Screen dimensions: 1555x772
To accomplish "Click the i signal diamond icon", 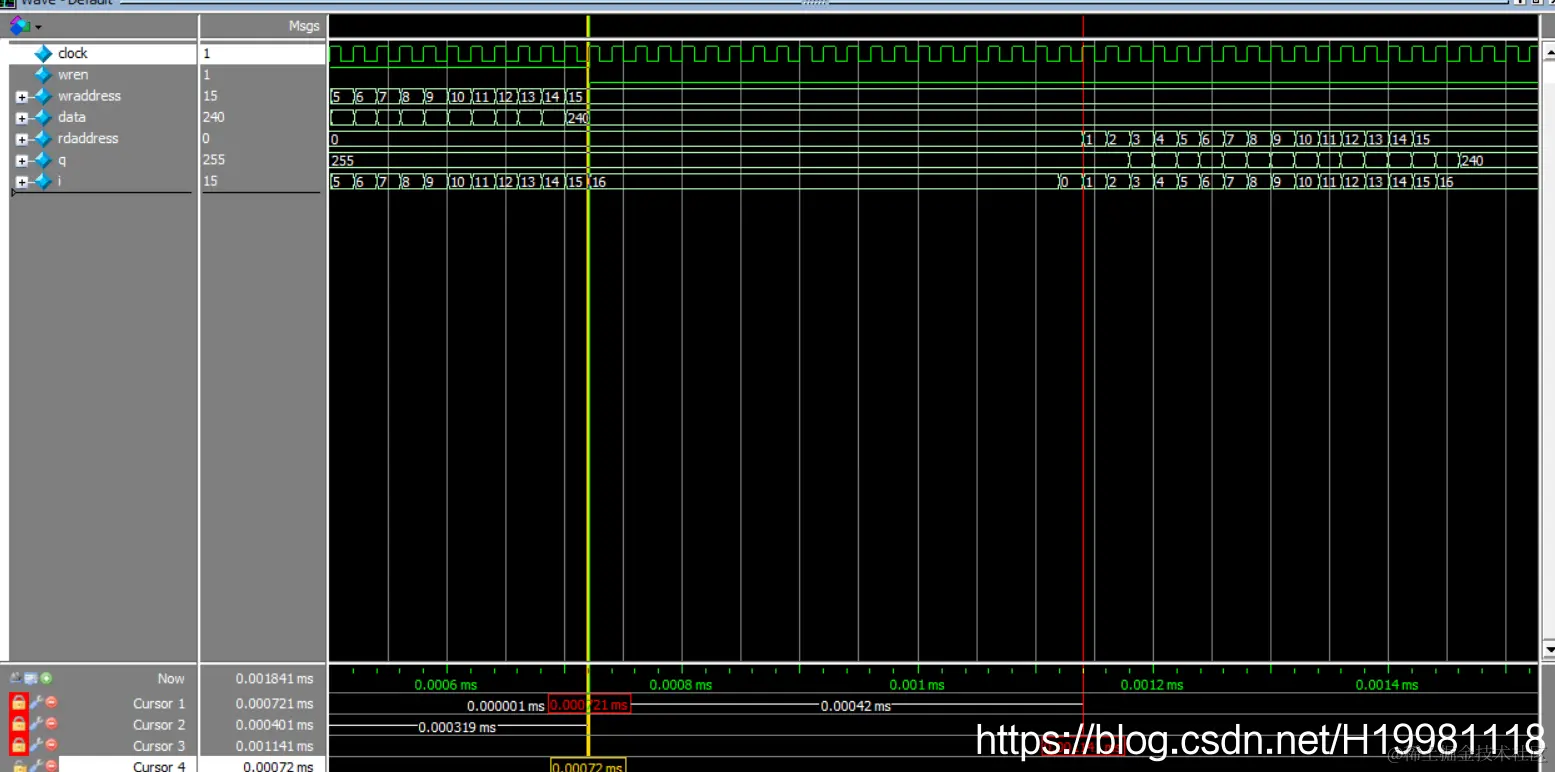I will tap(43, 181).
